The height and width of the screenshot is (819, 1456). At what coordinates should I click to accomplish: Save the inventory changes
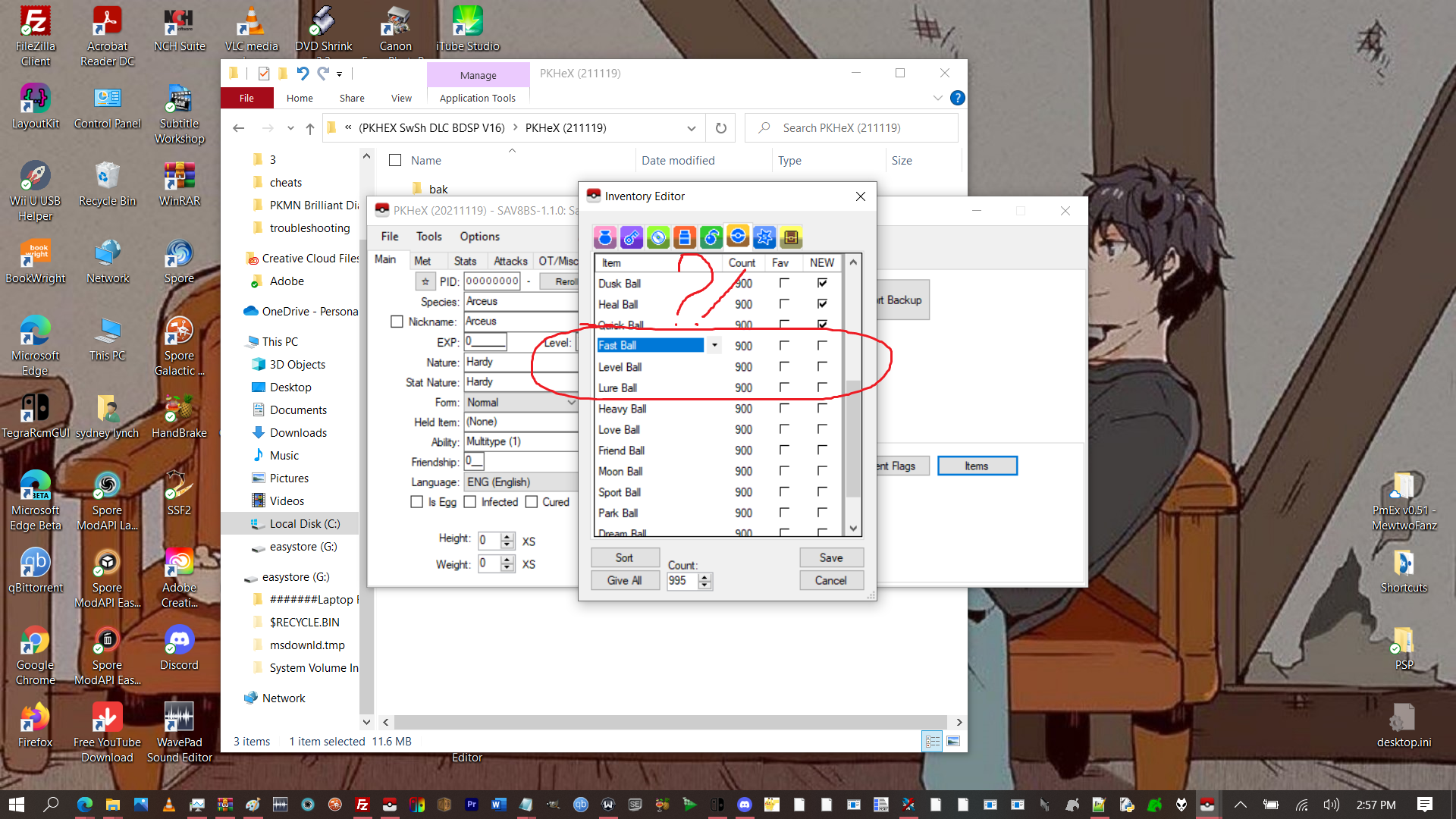[831, 558]
